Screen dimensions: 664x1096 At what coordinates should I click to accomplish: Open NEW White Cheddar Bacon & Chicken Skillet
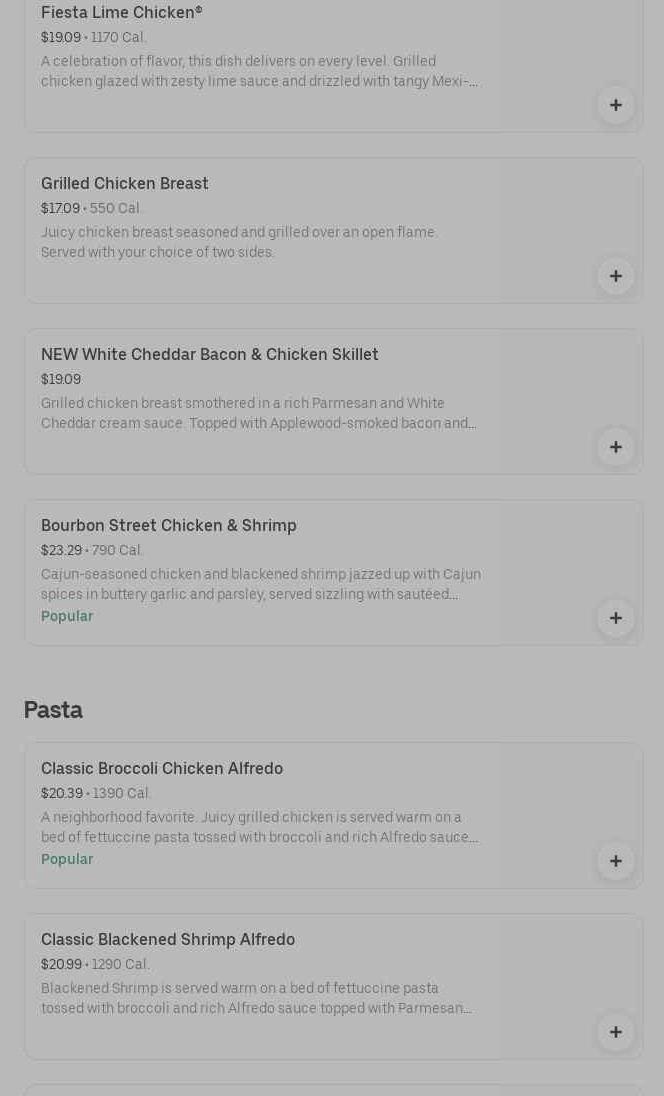tap(210, 355)
